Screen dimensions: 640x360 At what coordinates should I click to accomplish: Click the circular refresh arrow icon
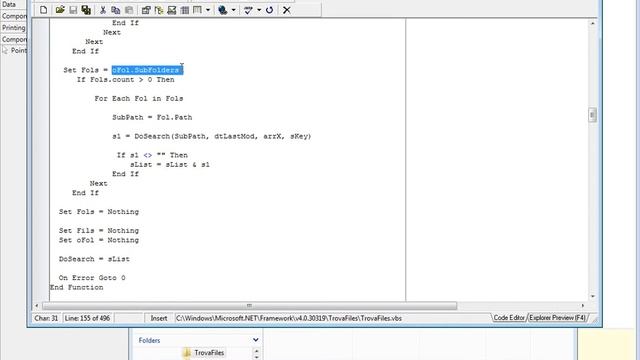click(269, 10)
